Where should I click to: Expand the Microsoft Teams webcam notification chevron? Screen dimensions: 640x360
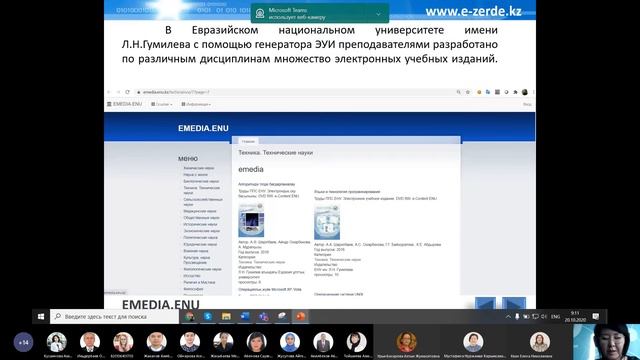pos(378,14)
